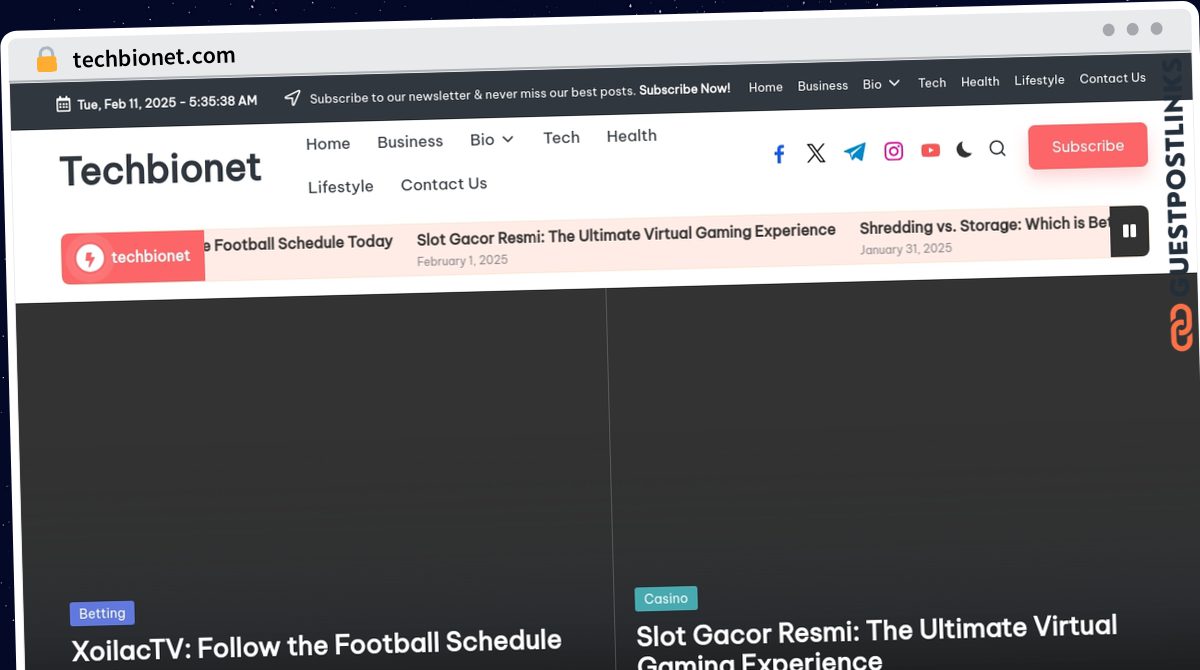Click the techbionet ticker badge
This screenshot has height=670, width=1200.
[133, 258]
